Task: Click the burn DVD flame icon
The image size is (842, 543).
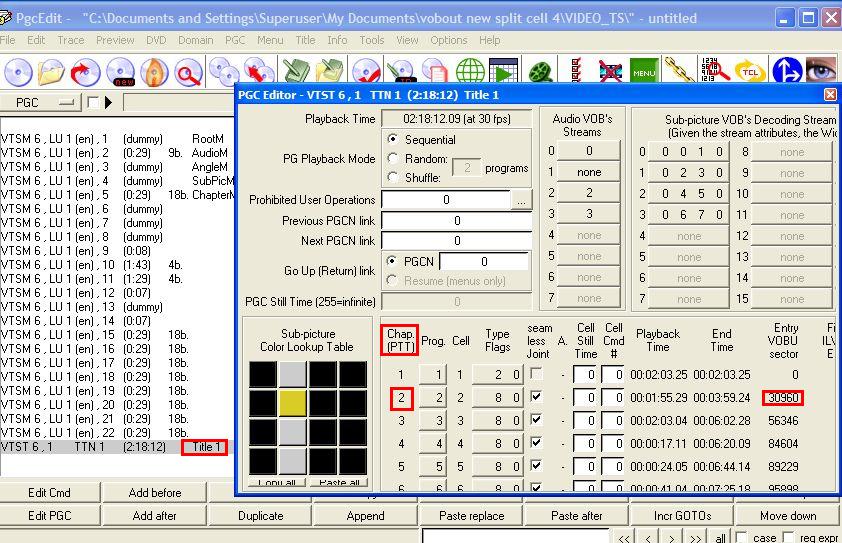Action: tap(153, 73)
